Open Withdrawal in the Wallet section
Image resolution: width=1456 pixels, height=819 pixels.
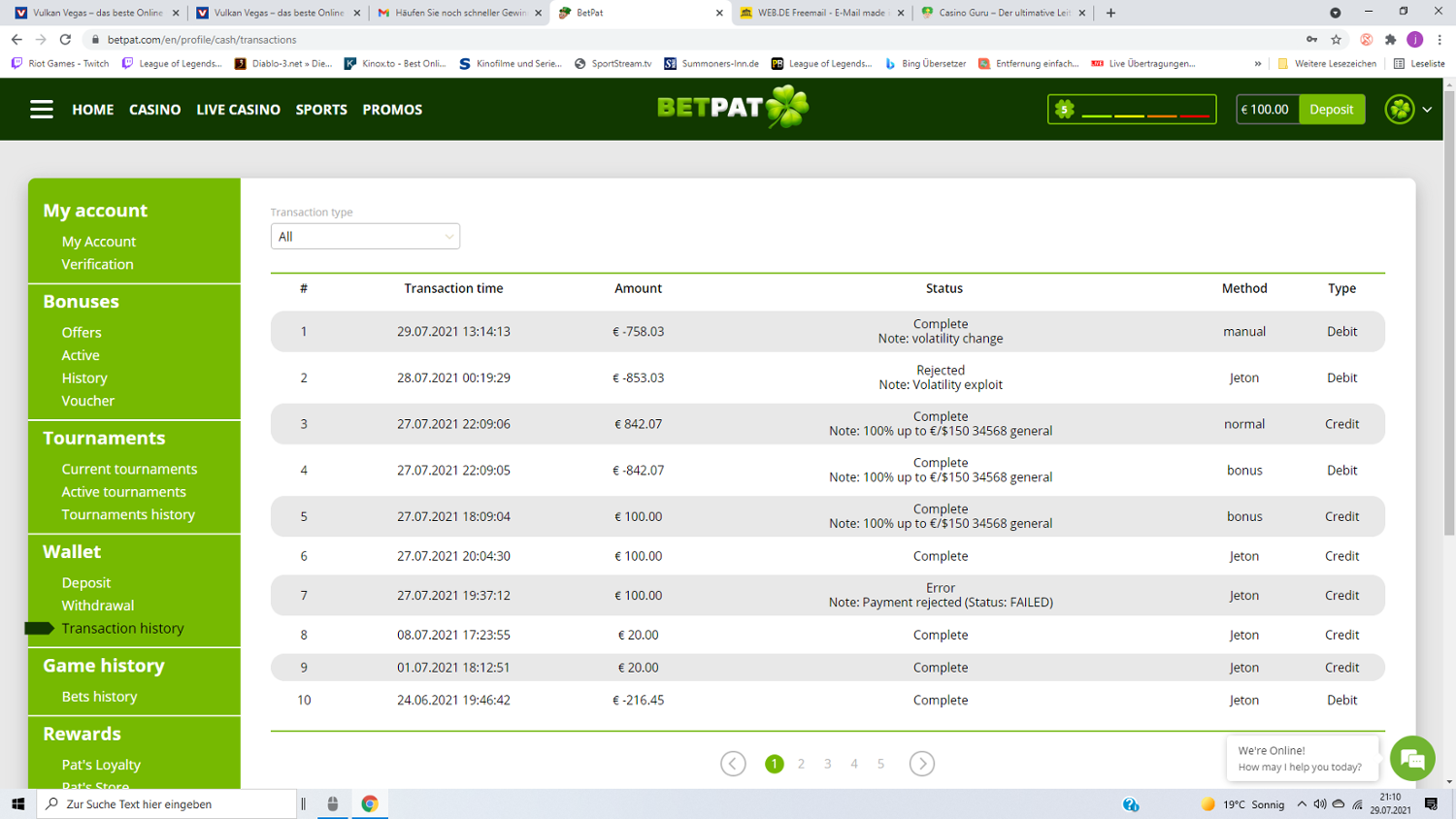point(98,606)
